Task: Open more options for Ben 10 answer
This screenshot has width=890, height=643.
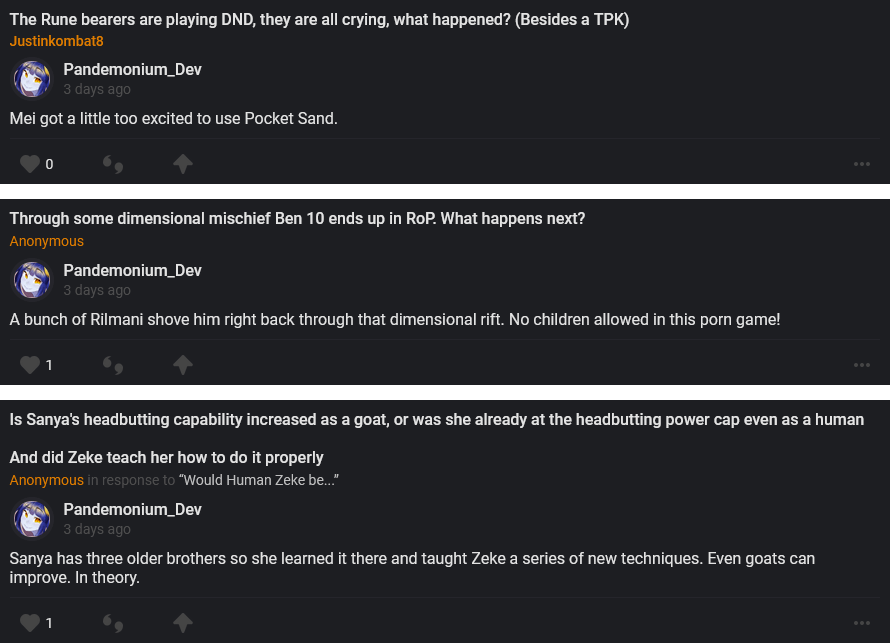Action: coord(862,365)
